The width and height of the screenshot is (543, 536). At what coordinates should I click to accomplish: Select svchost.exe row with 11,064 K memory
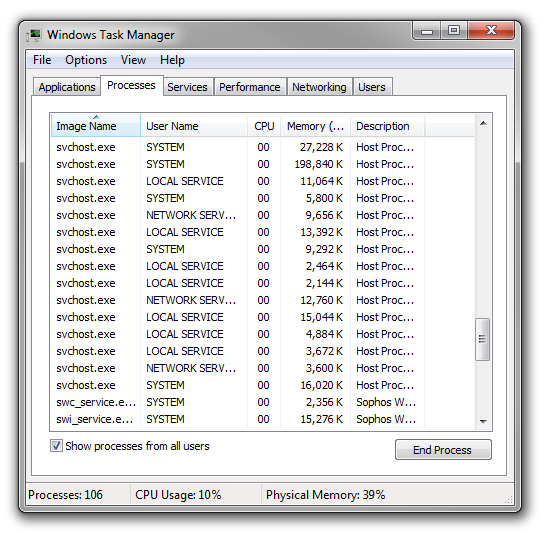[x=262, y=181]
